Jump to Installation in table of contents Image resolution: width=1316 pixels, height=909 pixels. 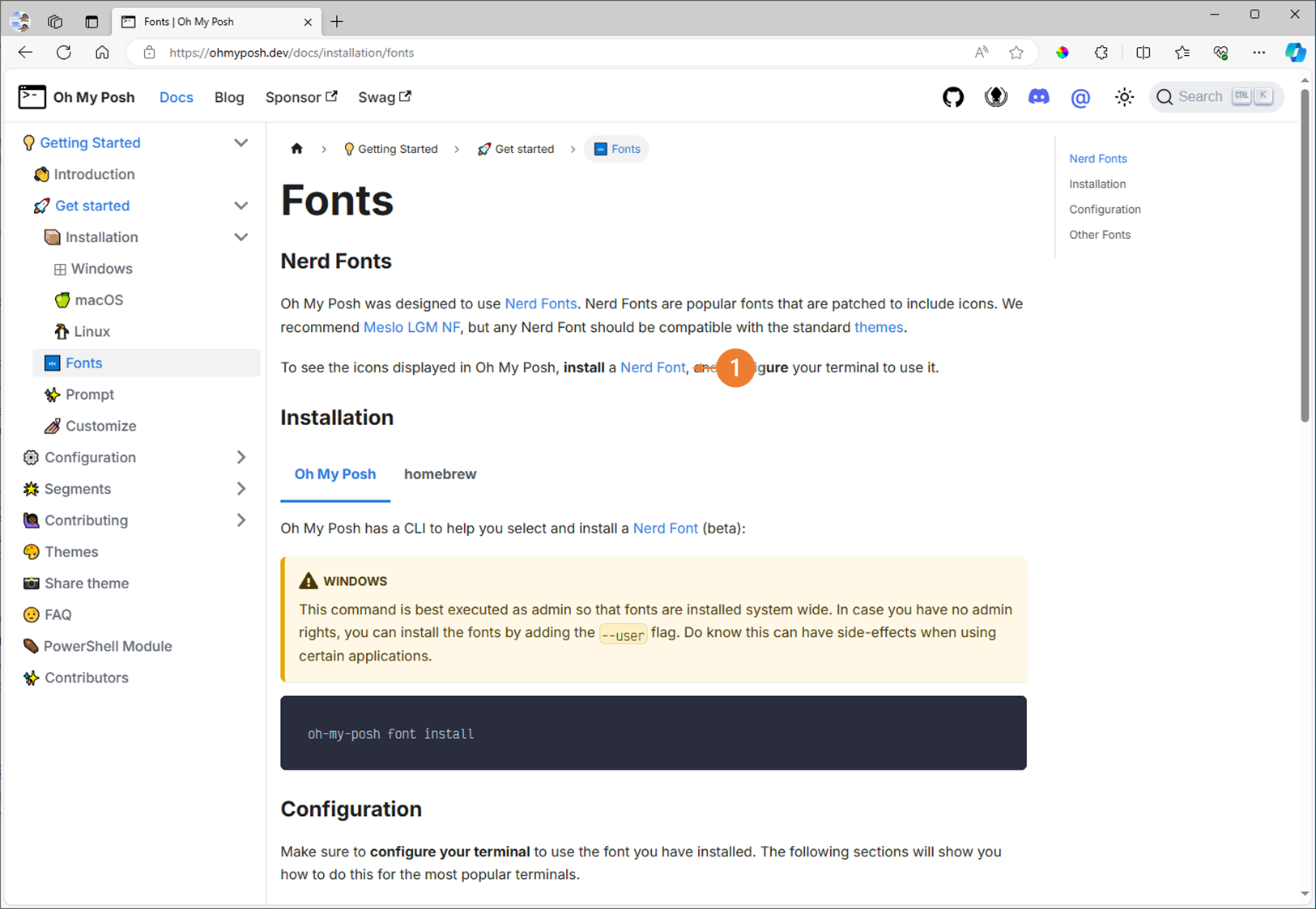pos(1097,185)
